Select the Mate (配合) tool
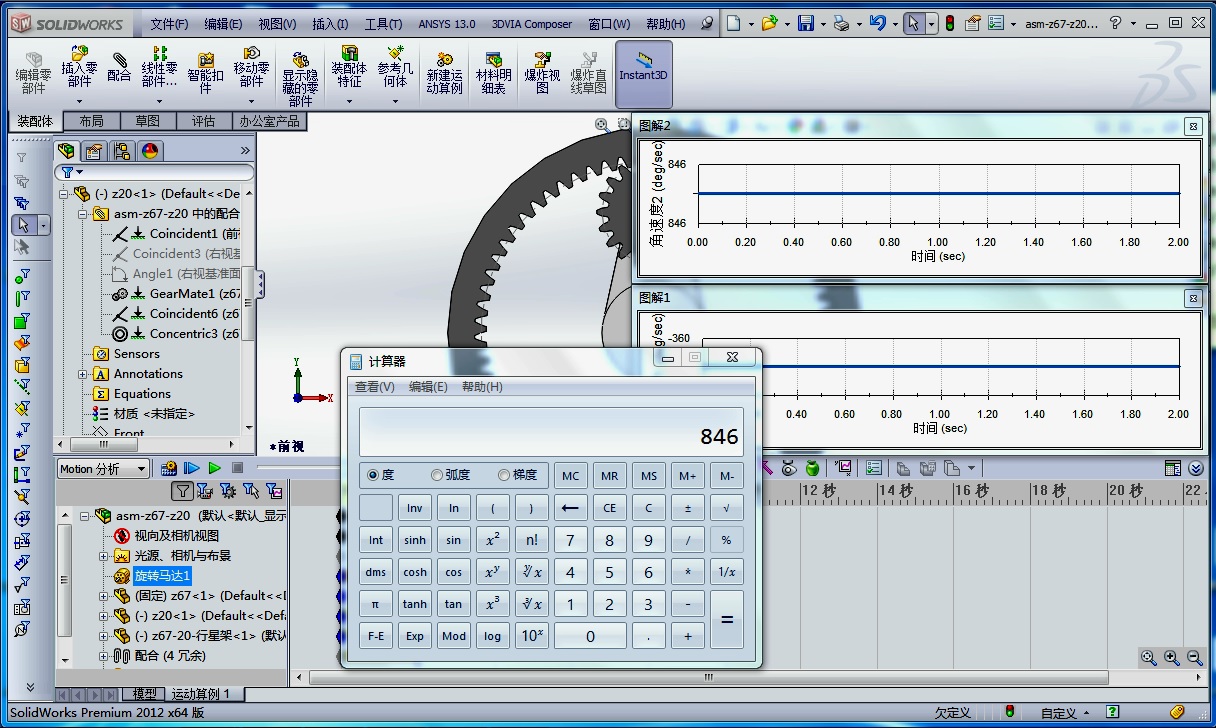 pyautogui.click(x=119, y=67)
